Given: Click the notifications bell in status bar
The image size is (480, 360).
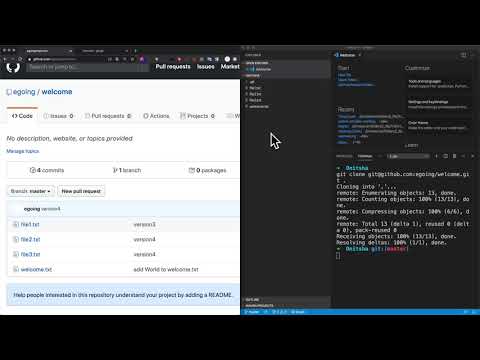Looking at the screenshot, I should click(x=474, y=312).
